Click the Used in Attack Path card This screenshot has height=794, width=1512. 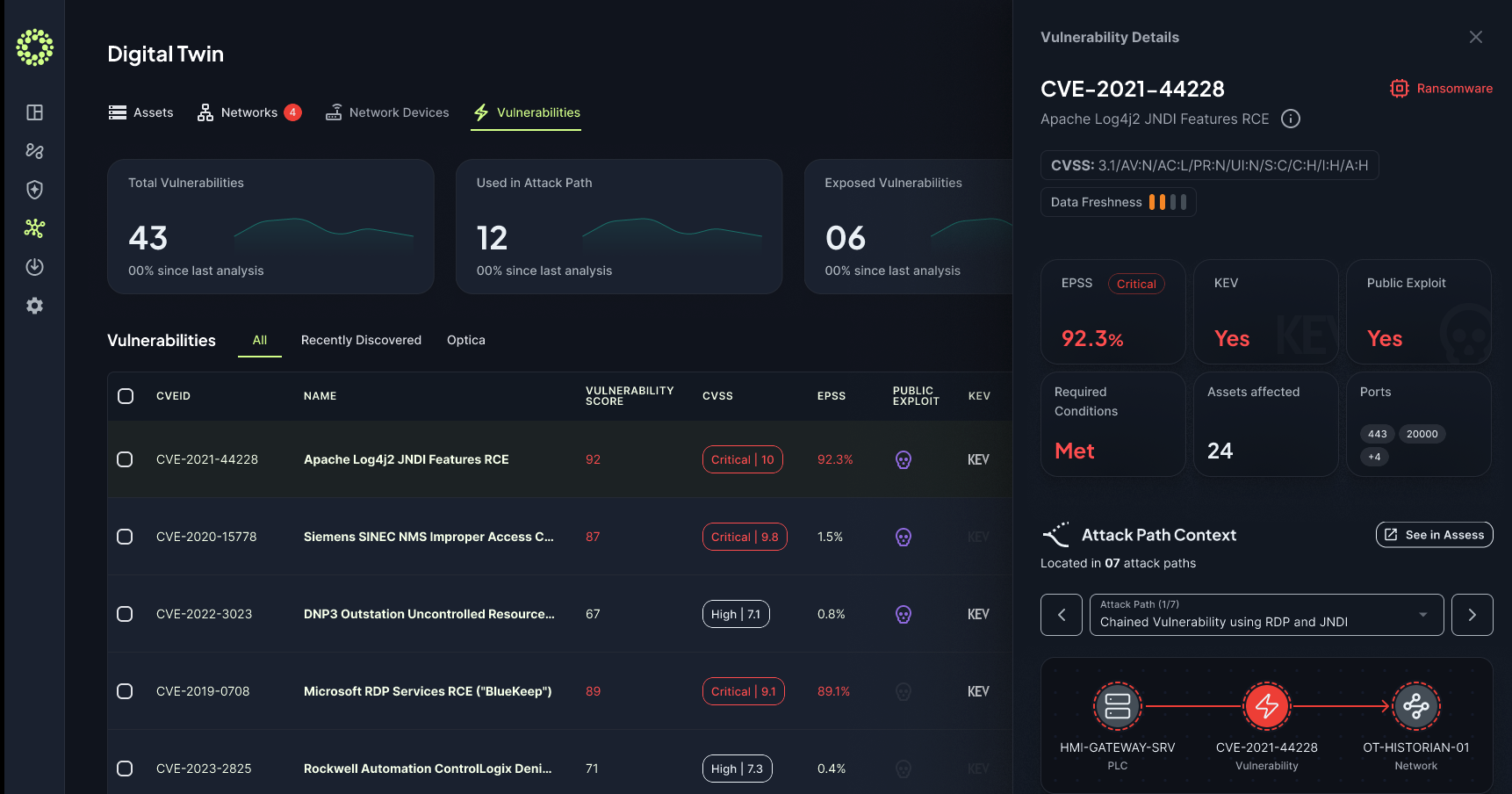[x=619, y=227]
